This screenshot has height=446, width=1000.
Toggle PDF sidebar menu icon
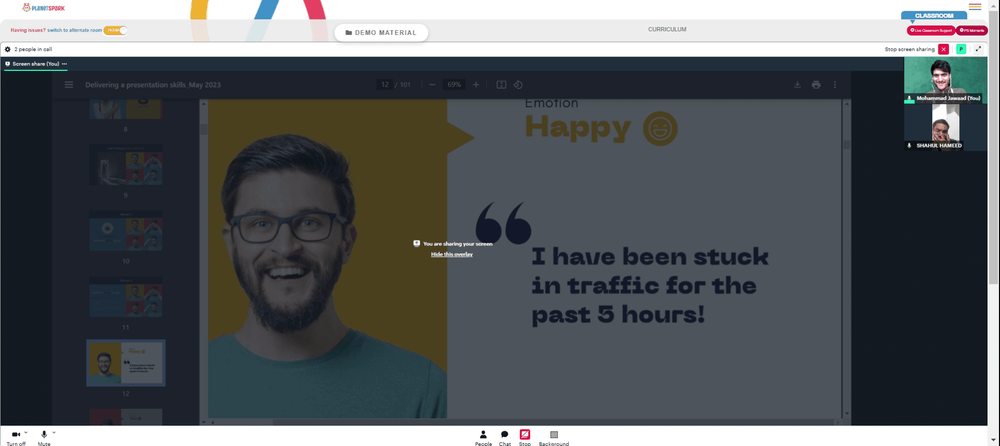(x=69, y=85)
